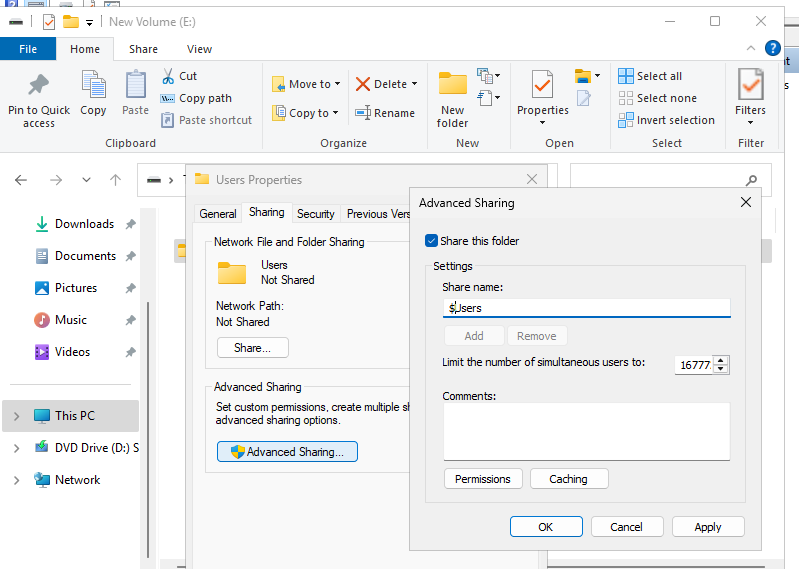The width and height of the screenshot is (799, 569).
Task: Click the simultaneous users number field
Action: click(x=694, y=365)
